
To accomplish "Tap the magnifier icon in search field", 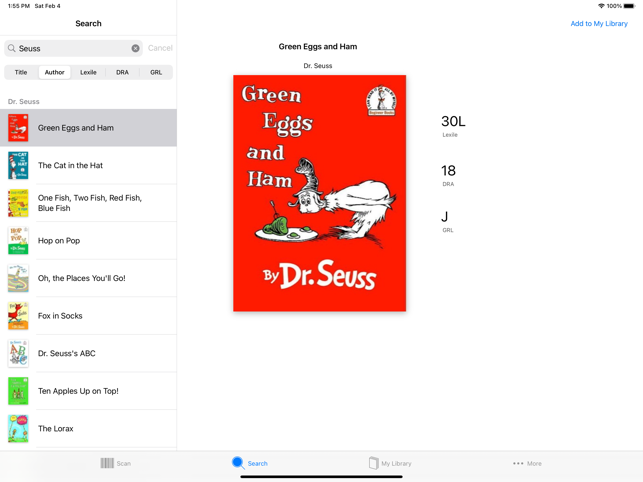I will click(12, 48).
